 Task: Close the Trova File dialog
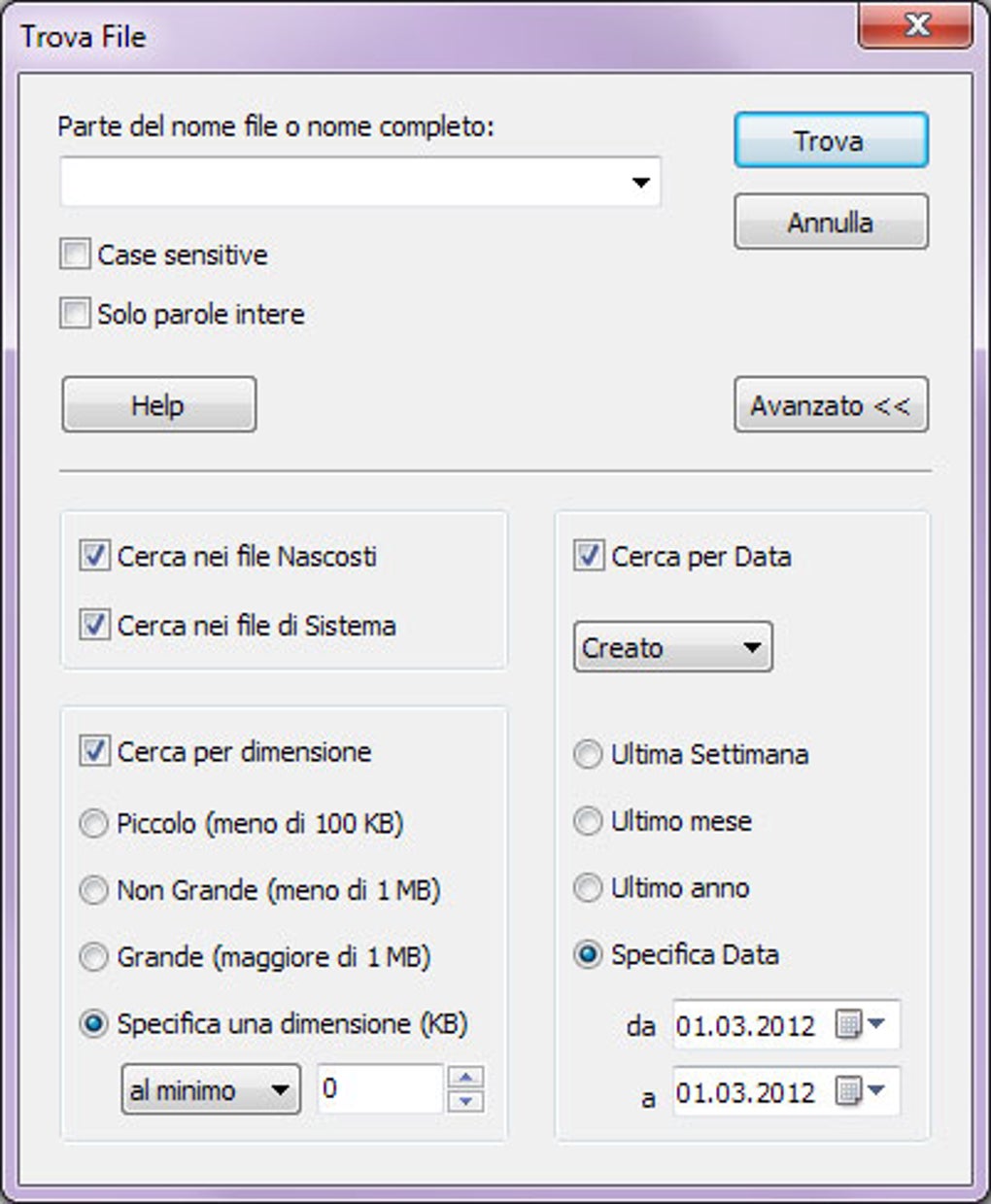(x=915, y=25)
